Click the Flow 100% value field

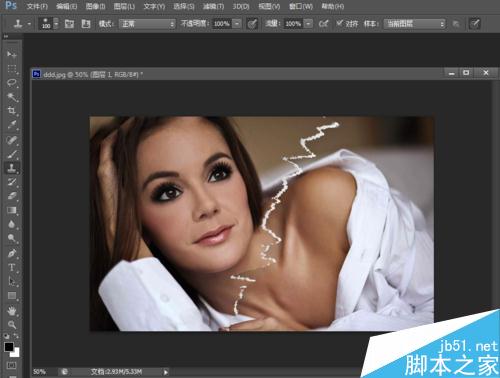294,24
